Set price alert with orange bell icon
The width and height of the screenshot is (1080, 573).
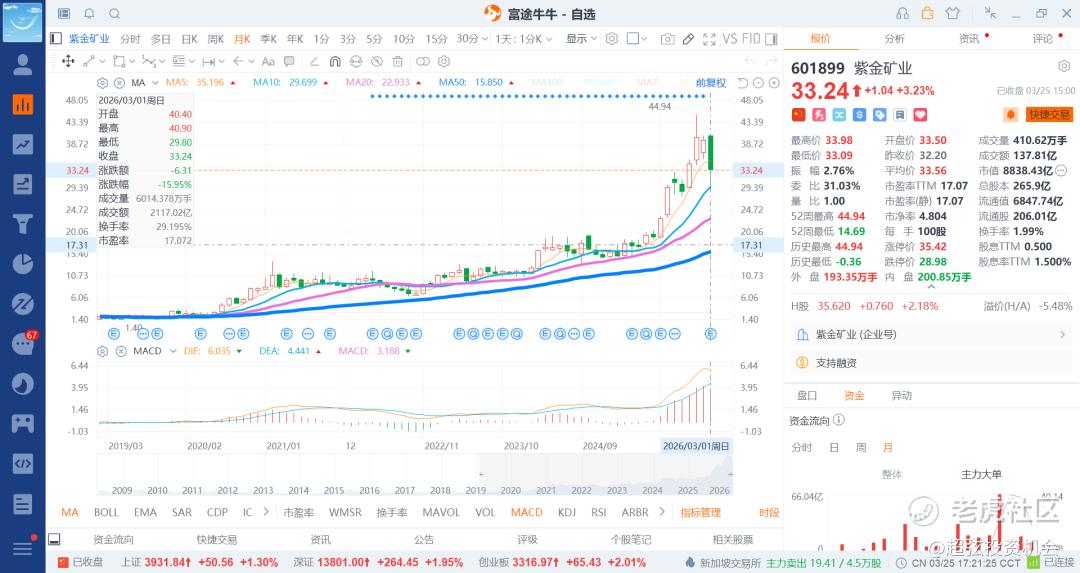(x=1010, y=114)
